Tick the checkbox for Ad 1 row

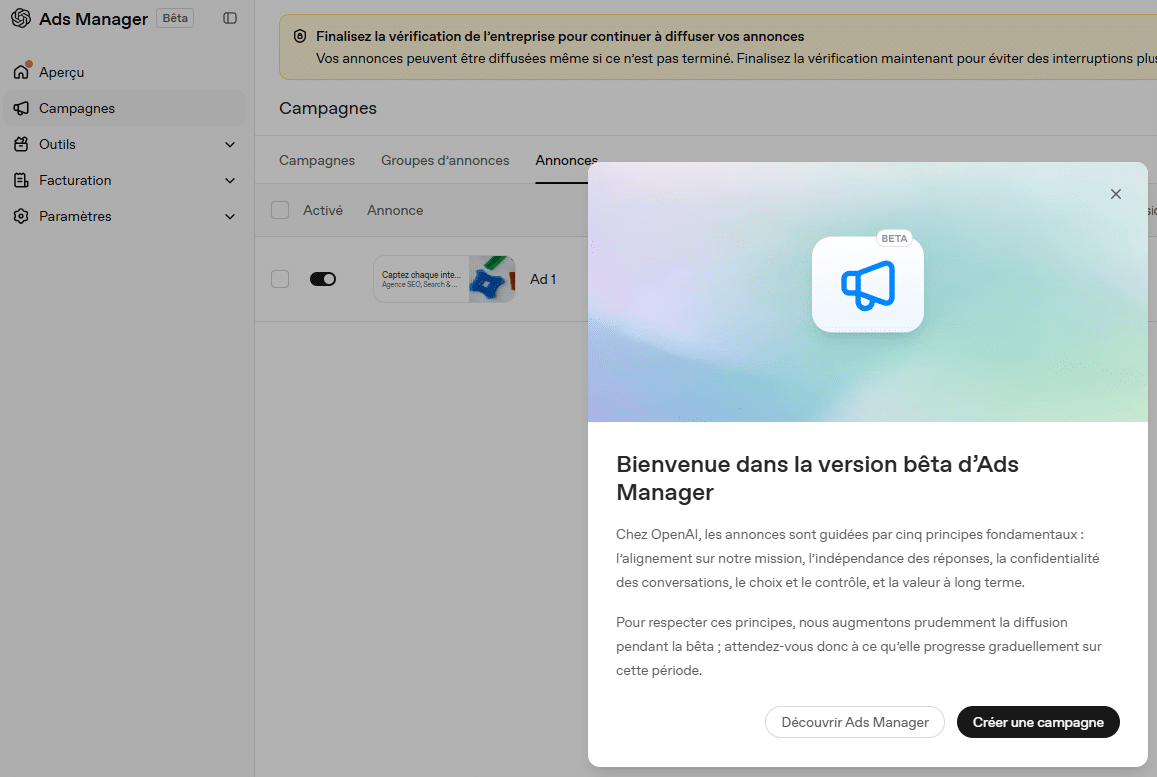click(x=280, y=279)
